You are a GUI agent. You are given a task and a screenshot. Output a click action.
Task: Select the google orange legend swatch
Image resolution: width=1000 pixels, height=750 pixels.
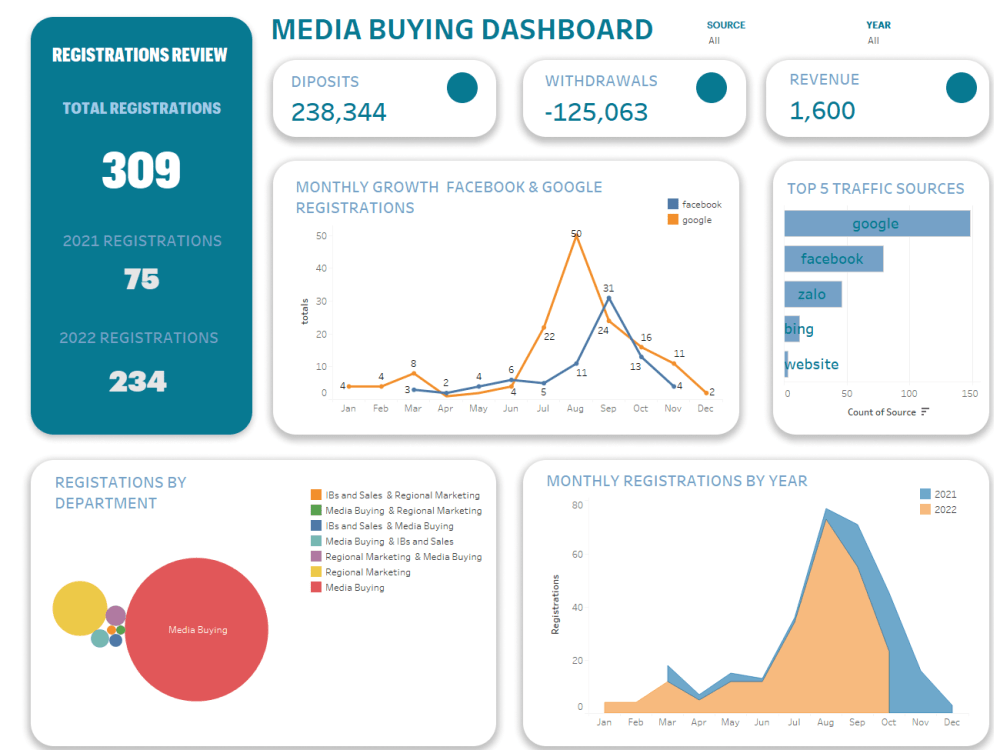coord(673,219)
